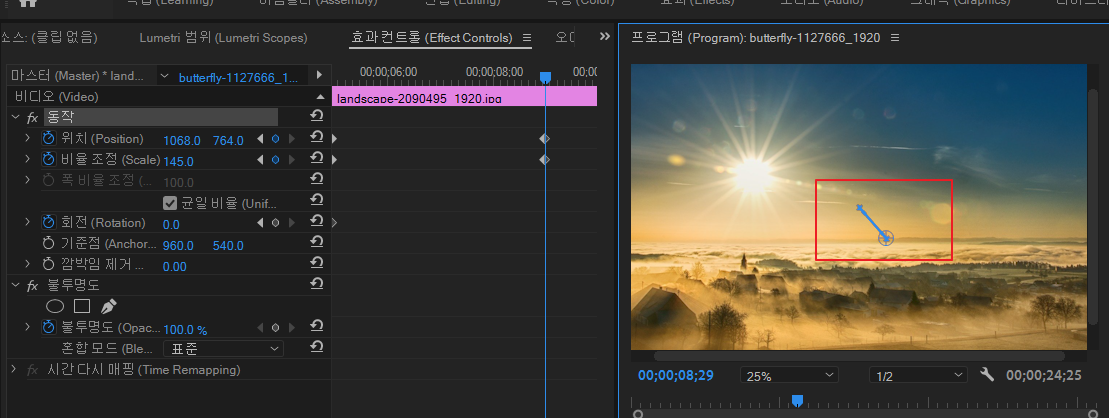1109x418 pixels.
Task: Click the Scale keyframe diamond in timeline
Action: [x=544, y=160]
